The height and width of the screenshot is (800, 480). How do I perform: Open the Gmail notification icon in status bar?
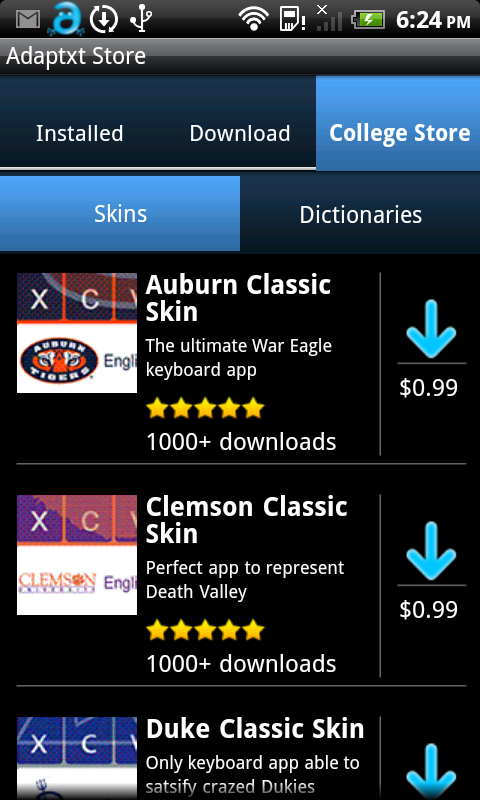click(x=28, y=19)
